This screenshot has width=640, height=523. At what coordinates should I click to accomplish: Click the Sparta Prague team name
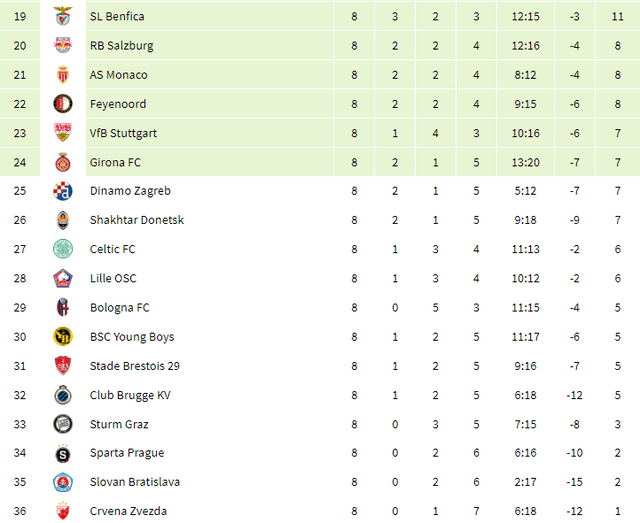(x=127, y=453)
